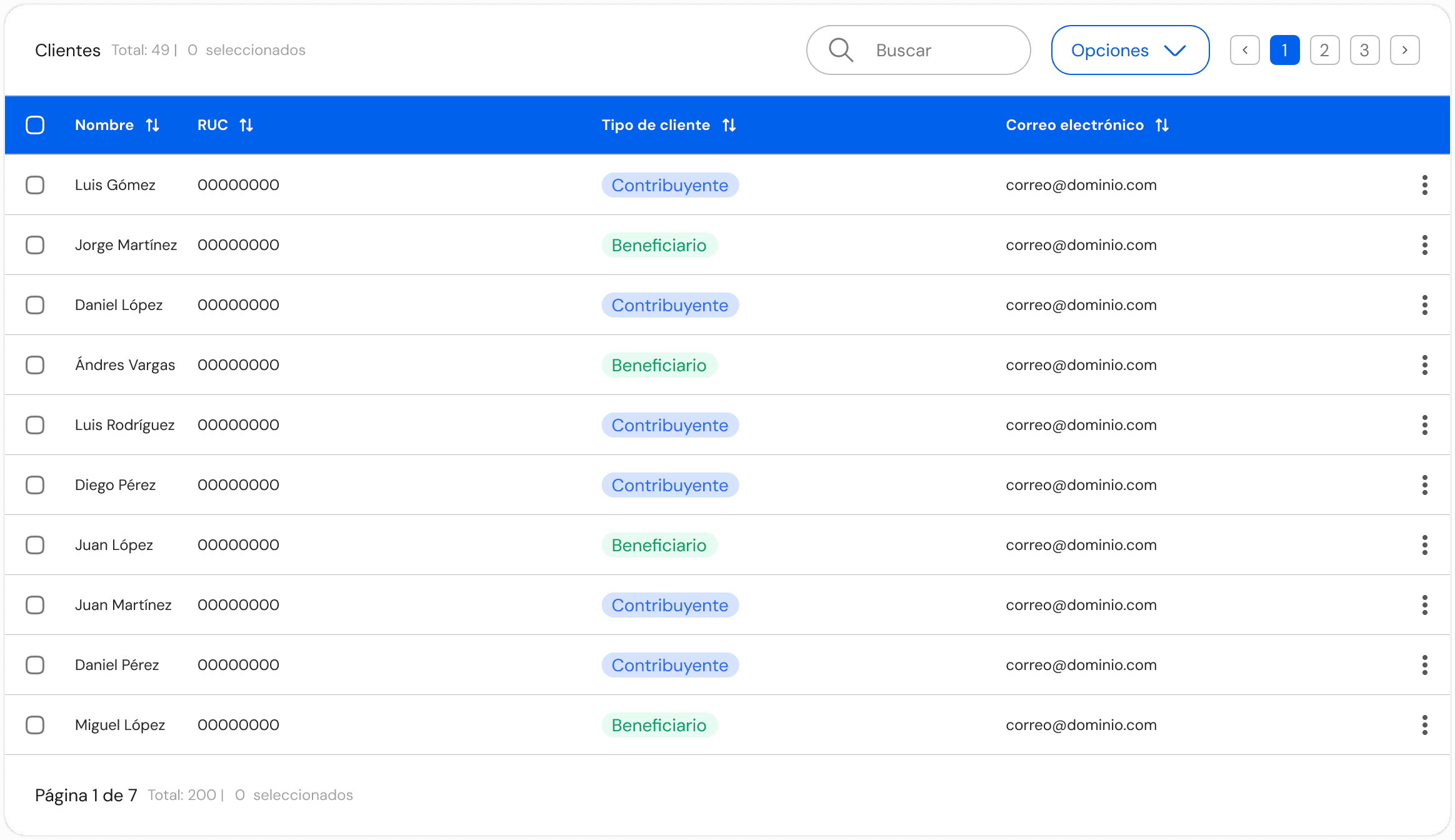Switch to page 3

click(1365, 50)
